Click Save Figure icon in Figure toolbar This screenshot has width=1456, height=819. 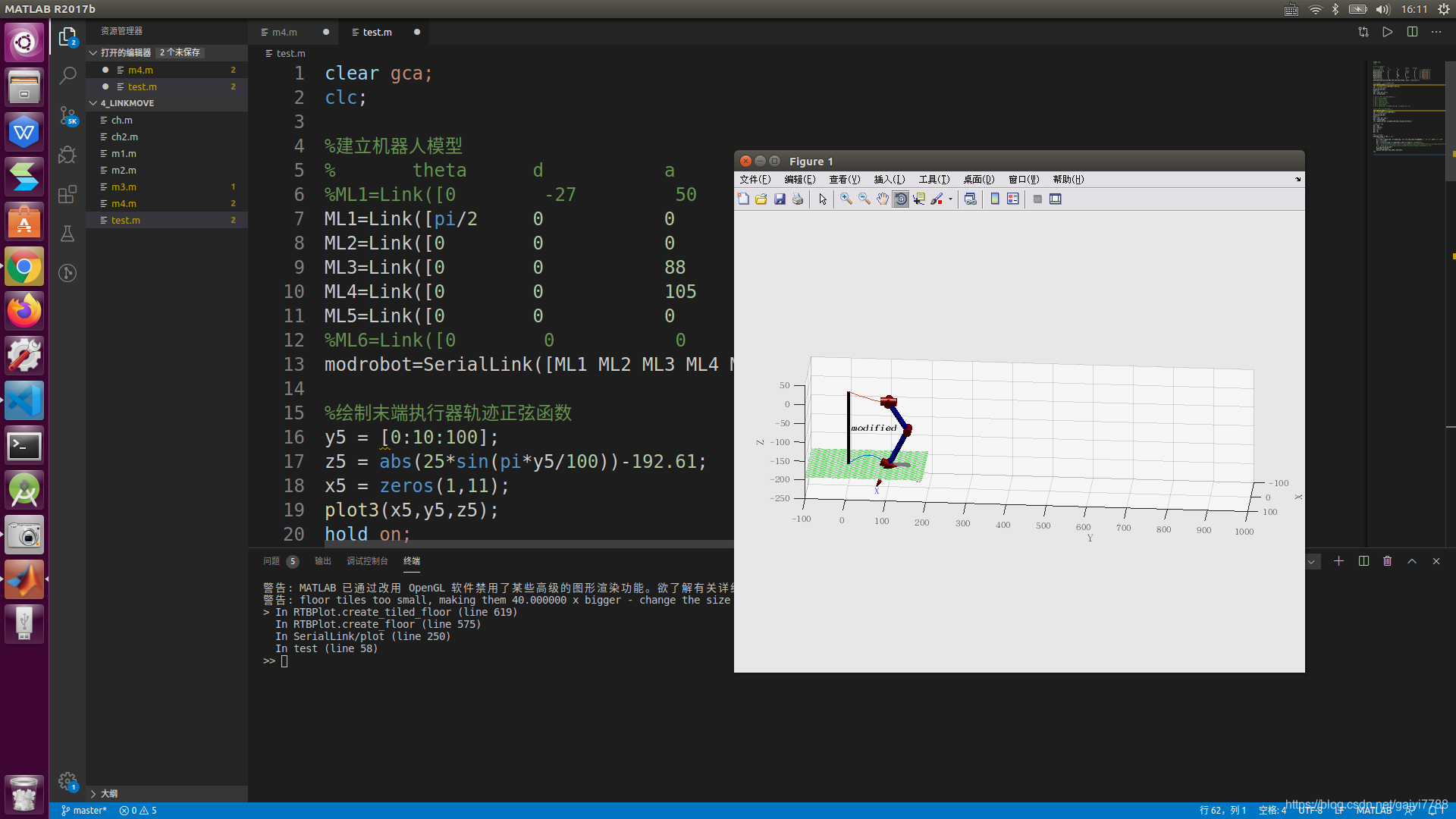pyautogui.click(x=780, y=199)
